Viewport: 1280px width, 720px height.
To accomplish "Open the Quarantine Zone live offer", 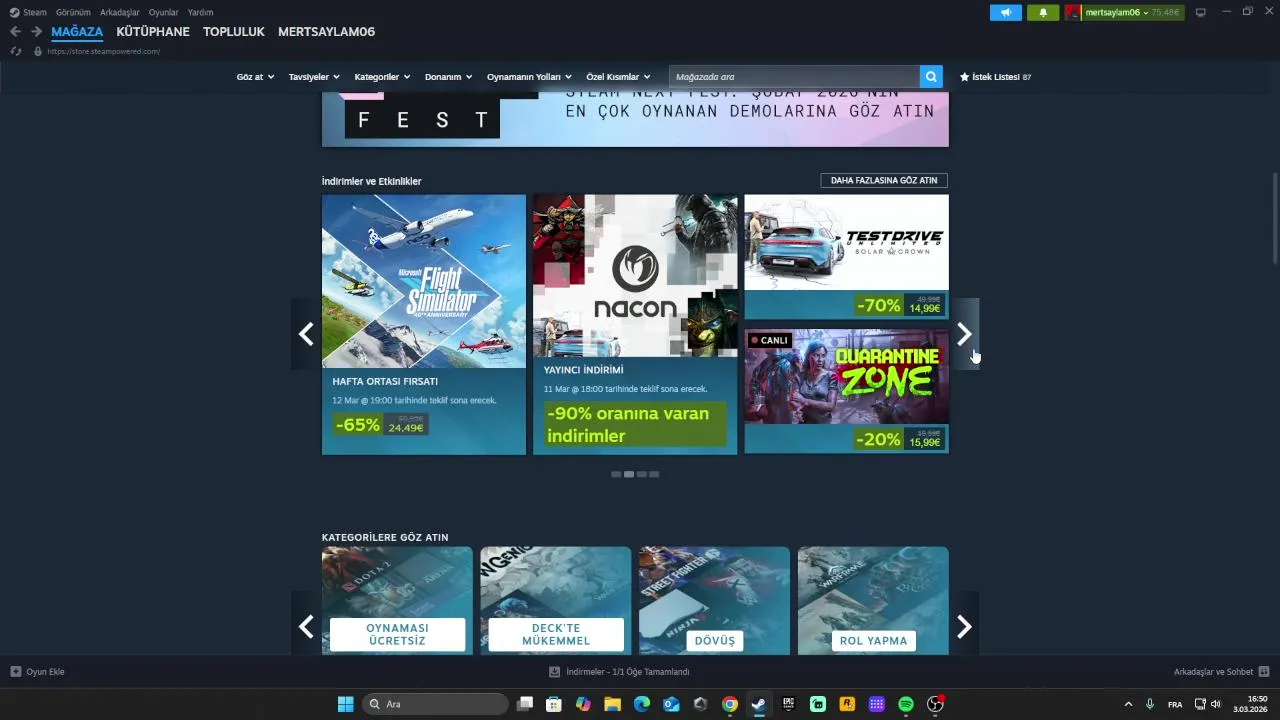I will (846, 391).
